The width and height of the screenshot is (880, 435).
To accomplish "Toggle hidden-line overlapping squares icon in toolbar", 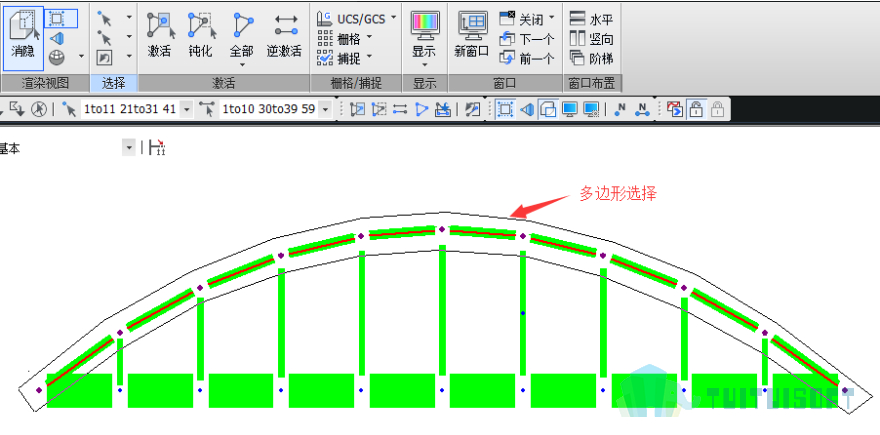I will [548, 109].
